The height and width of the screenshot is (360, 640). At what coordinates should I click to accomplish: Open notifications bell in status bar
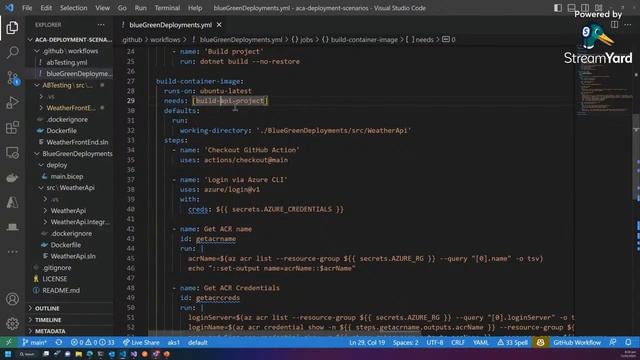pos(628,342)
